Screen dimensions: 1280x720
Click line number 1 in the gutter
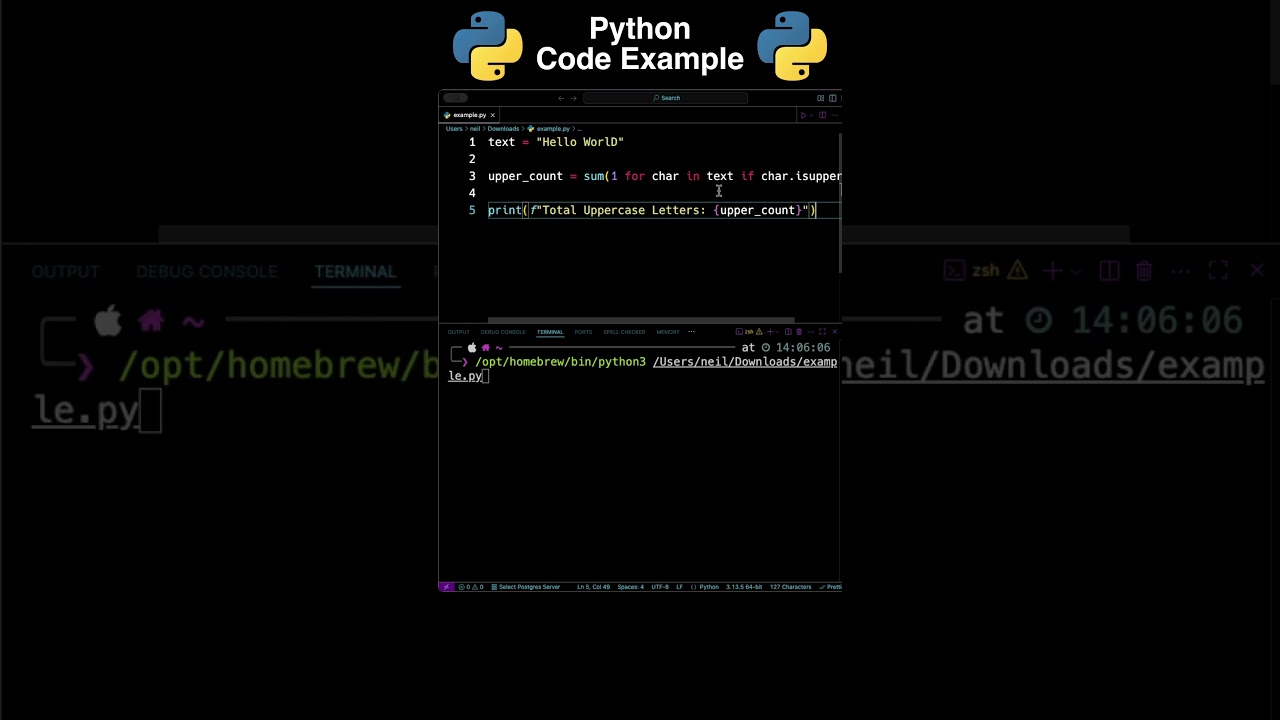[472, 142]
